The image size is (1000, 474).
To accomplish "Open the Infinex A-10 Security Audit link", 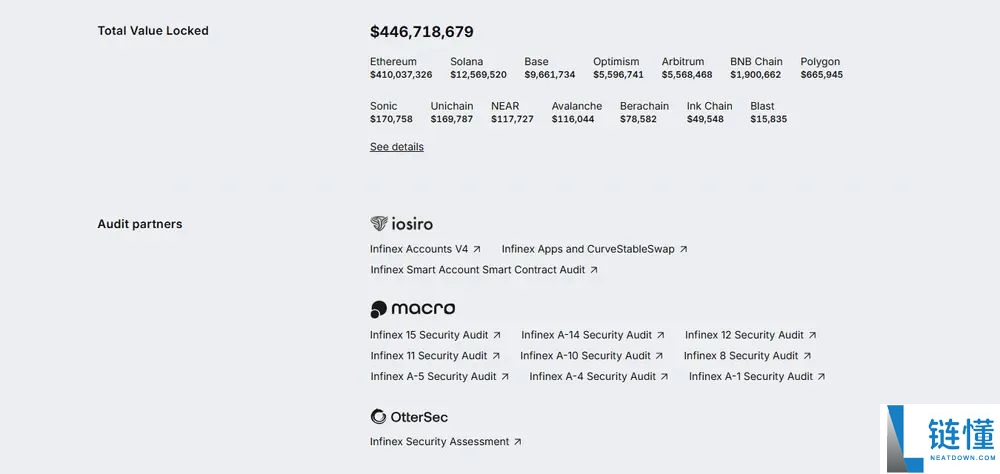I will [x=585, y=356].
